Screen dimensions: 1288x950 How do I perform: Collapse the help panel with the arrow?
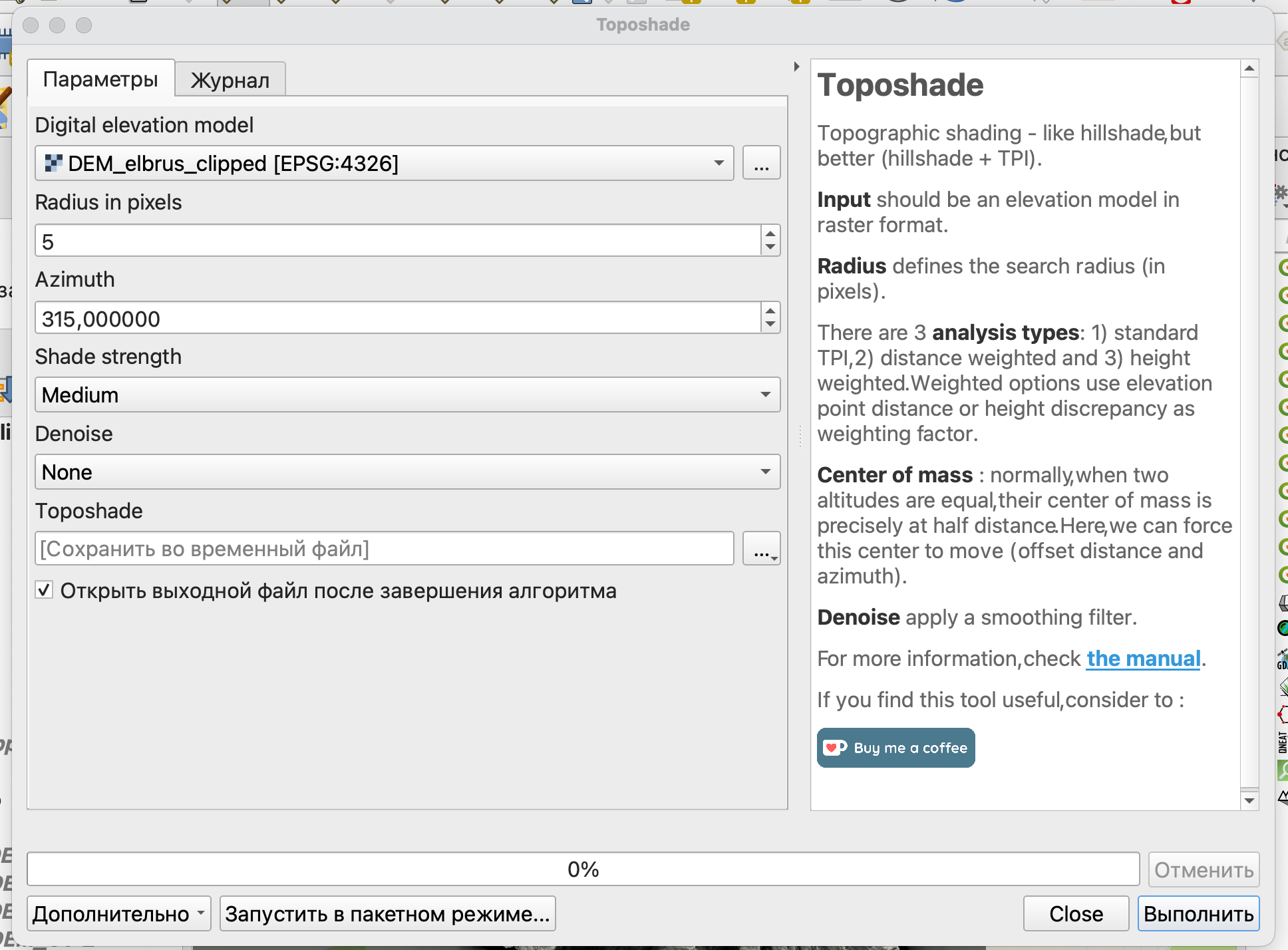[796, 67]
